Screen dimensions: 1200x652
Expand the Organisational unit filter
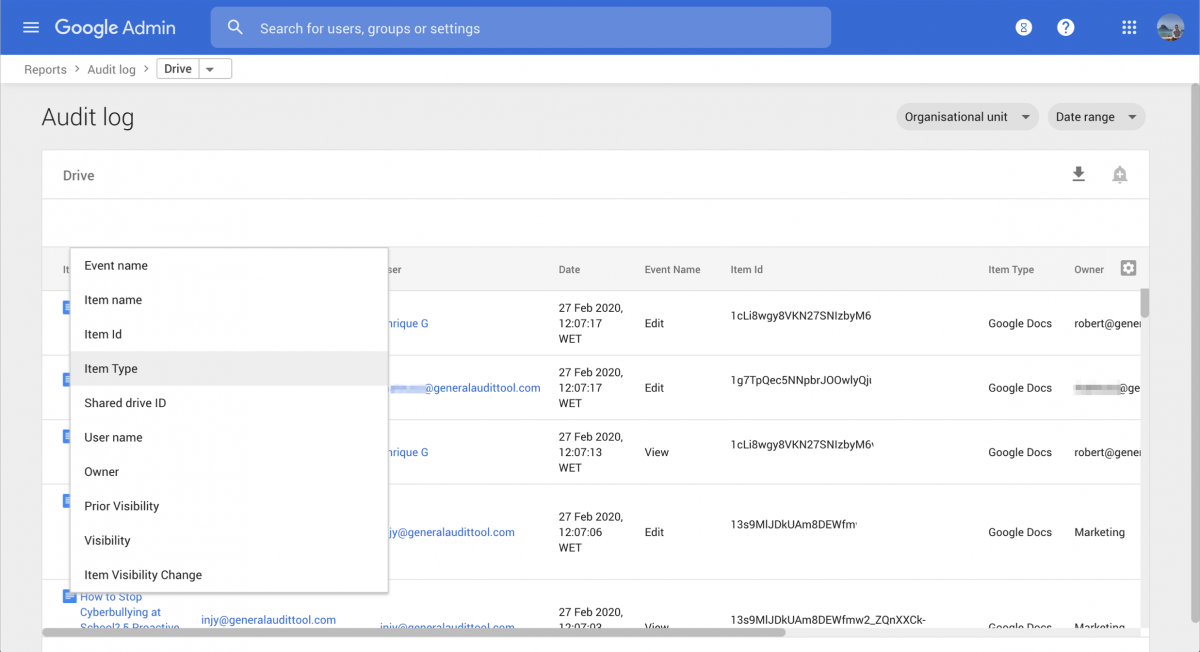click(x=967, y=117)
